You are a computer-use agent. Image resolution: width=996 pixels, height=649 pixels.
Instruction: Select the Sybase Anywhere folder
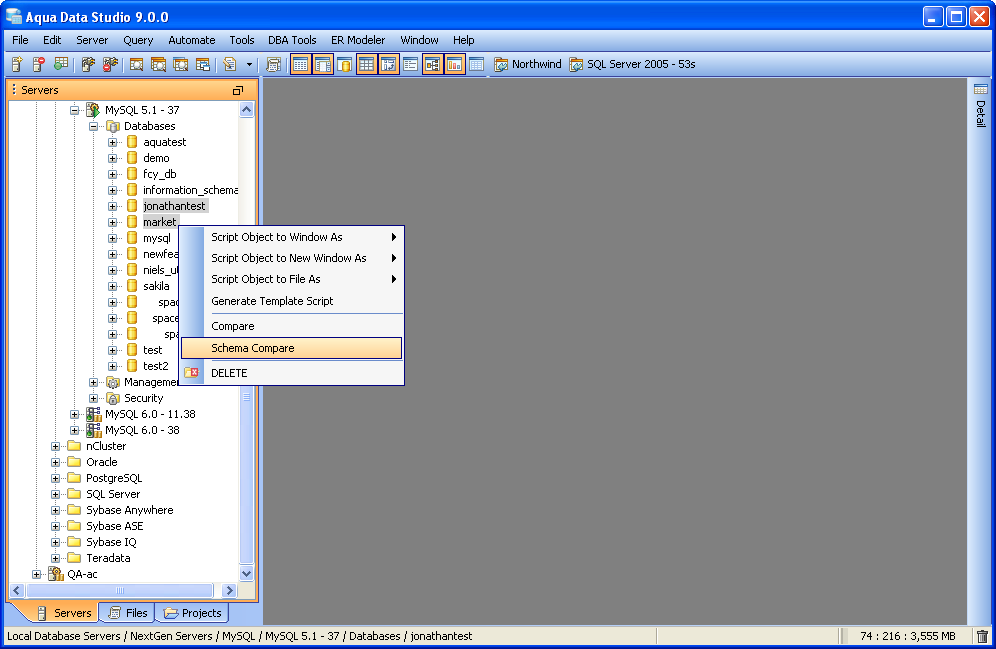point(130,510)
